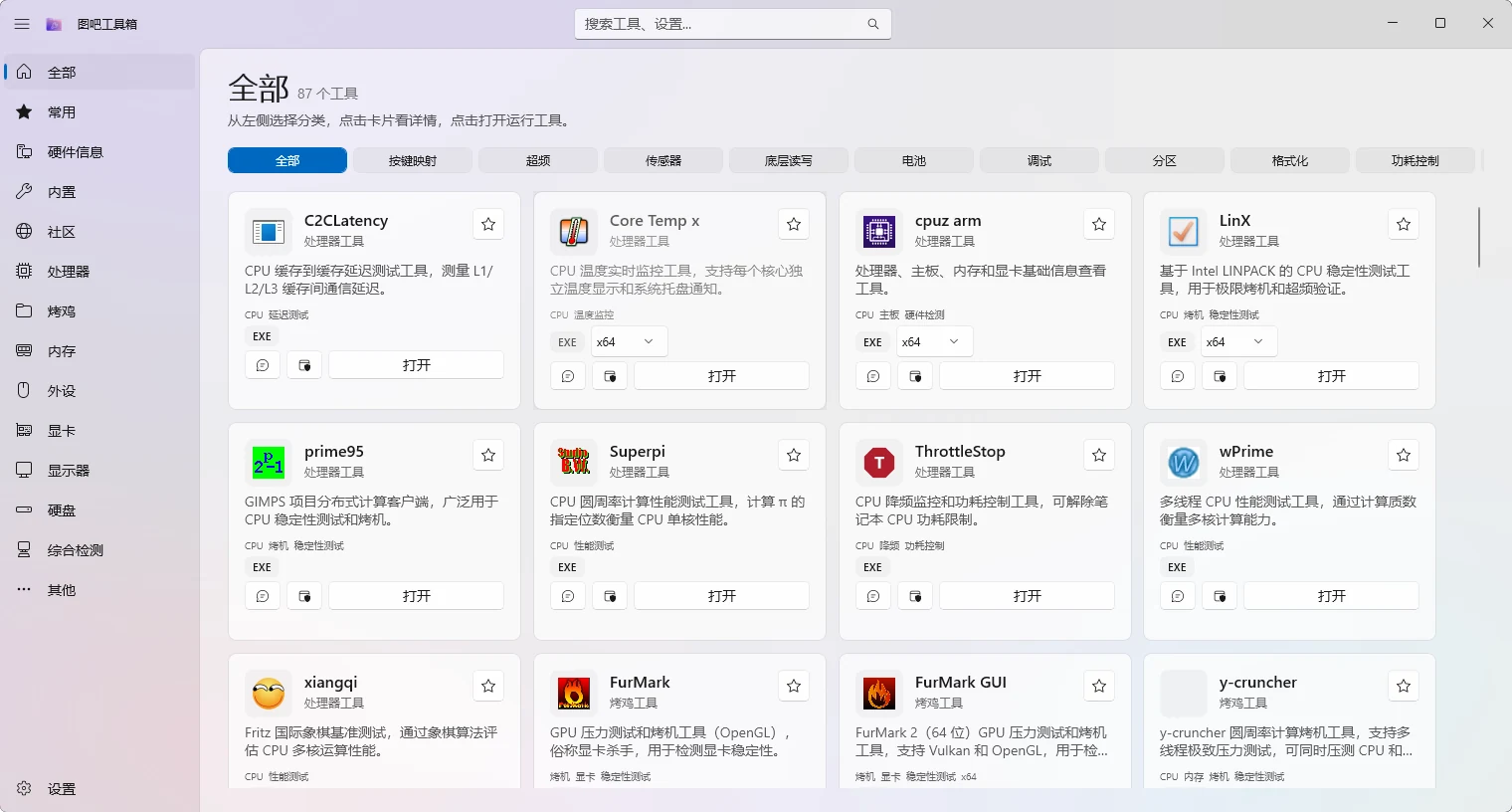1512x812 pixels.
Task: Click 打开 on the wPrime card
Action: (x=1332, y=596)
